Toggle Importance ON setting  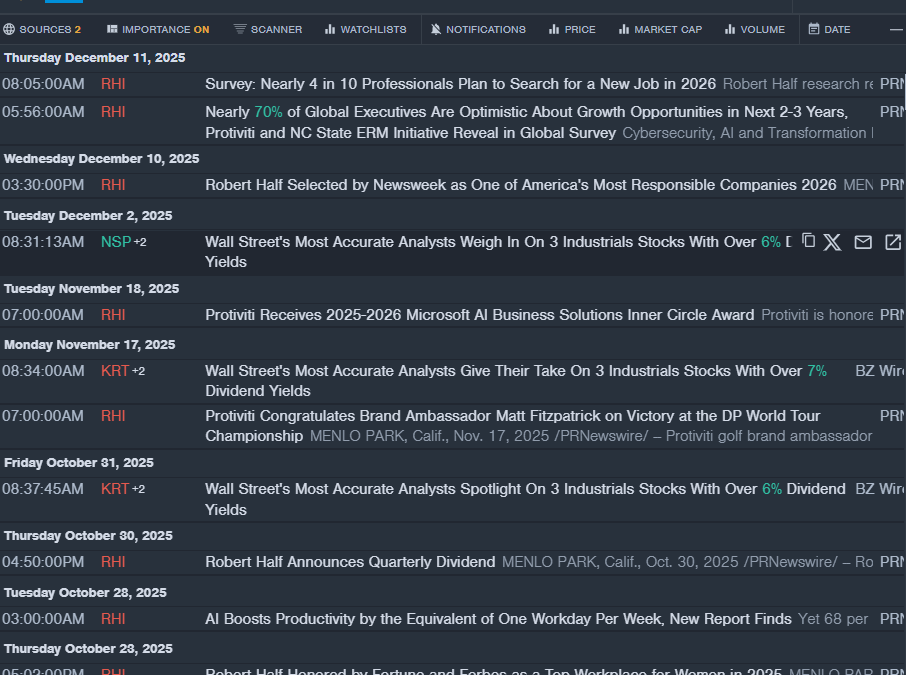click(x=158, y=29)
